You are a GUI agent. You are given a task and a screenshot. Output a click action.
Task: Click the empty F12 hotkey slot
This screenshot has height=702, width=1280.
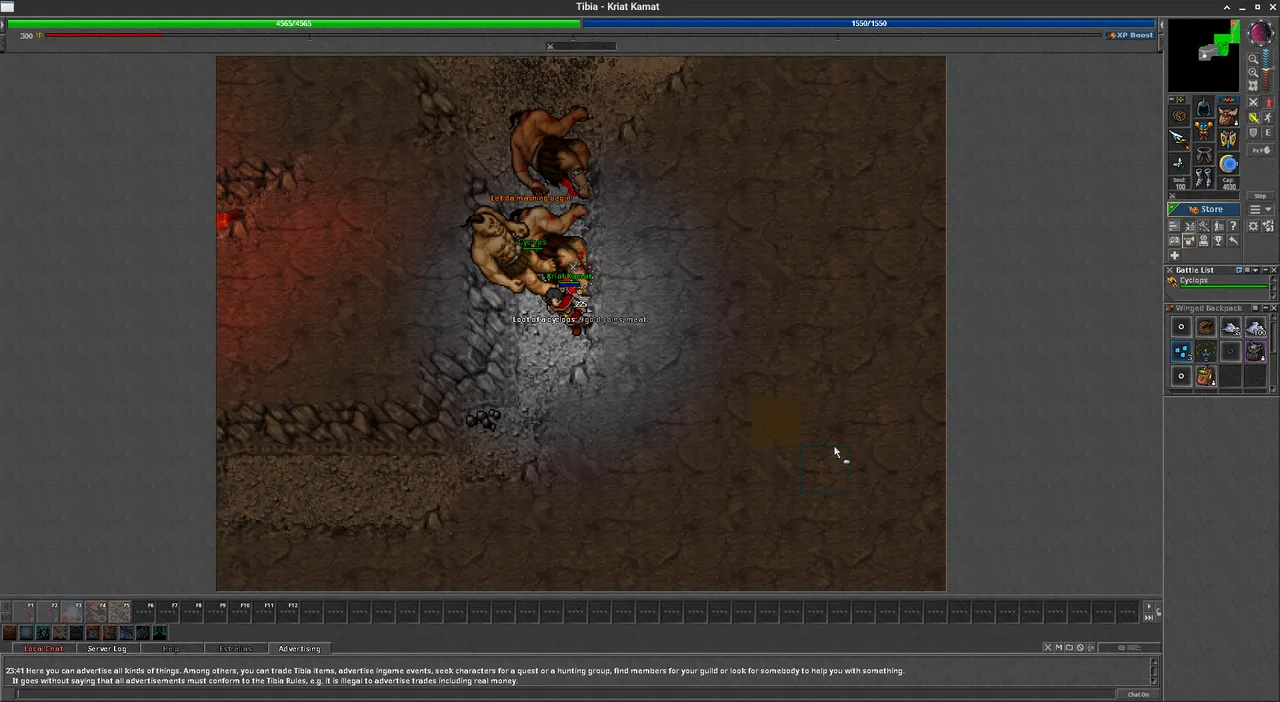click(288, 612)
